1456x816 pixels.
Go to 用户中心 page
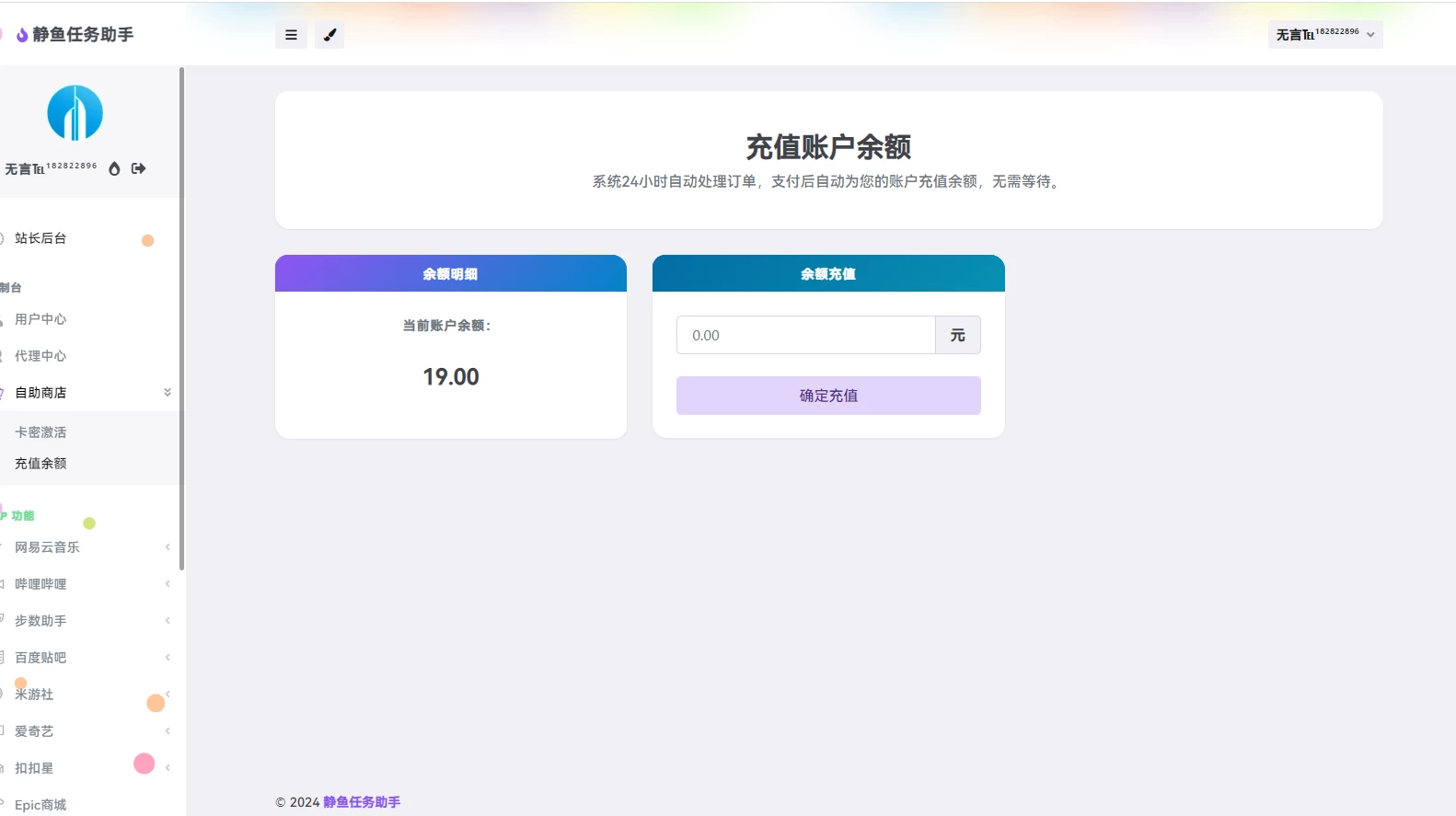click(40, 319)
